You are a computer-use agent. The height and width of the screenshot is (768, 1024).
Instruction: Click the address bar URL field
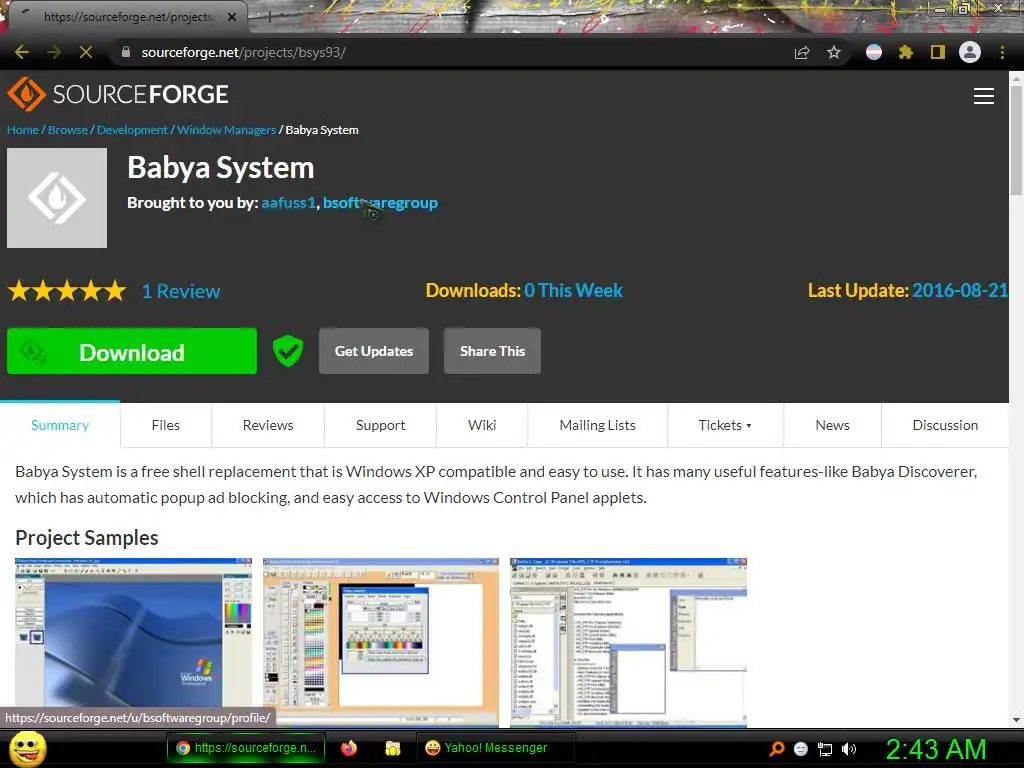click(x=451, y=52)
